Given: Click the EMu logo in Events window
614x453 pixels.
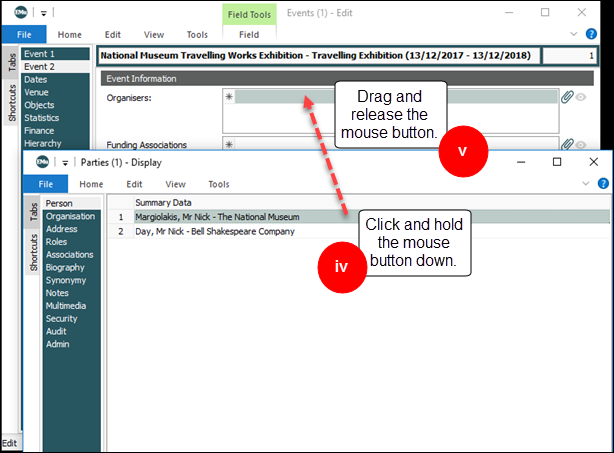Looking at the screenshot, I should (18, 13).
